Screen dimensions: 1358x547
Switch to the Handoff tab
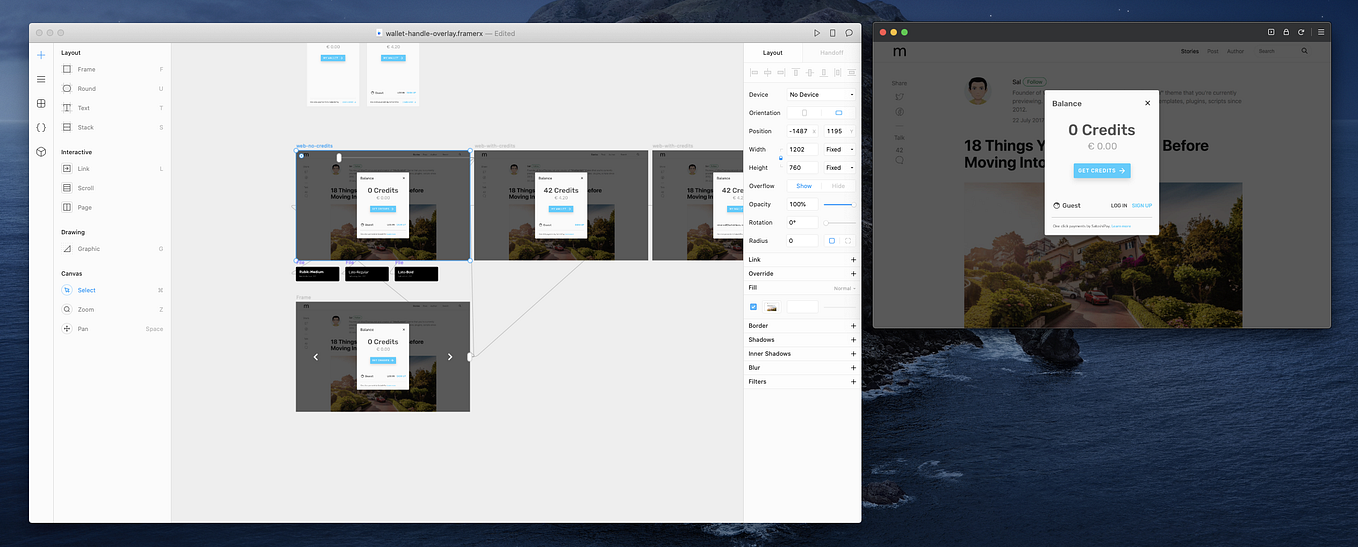pyautogui.click(x=831, y=53)
